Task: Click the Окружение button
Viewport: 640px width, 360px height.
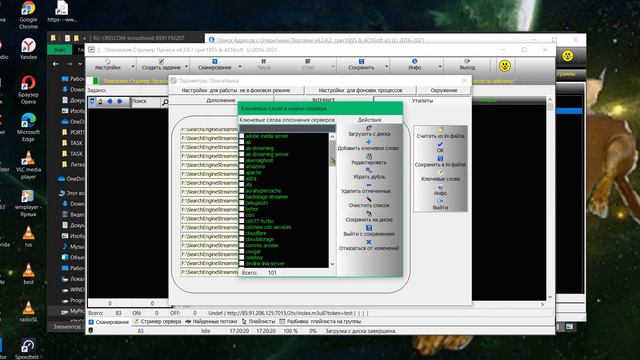Action: pos(444,90)
